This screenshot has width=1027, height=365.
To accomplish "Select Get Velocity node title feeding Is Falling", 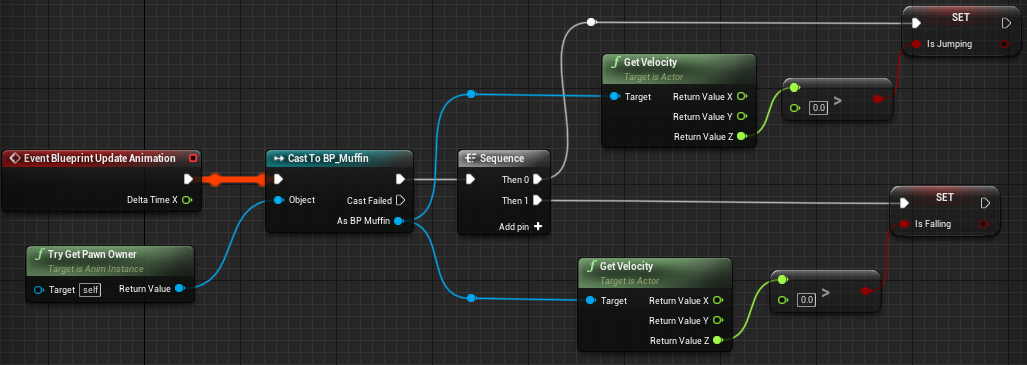I will click(x=627, y=267).
